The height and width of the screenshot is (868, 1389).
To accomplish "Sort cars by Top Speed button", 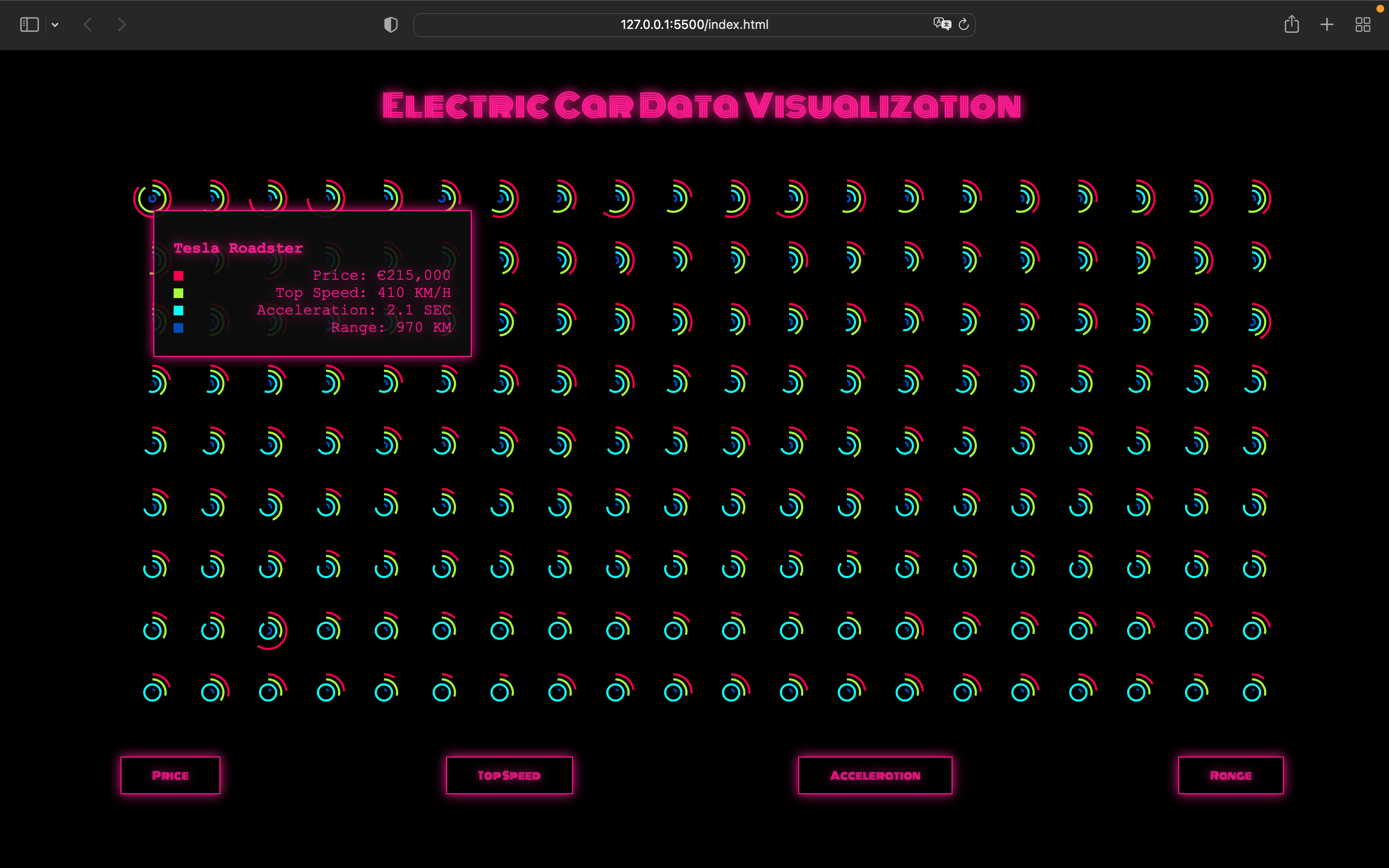I will [509, 775].
